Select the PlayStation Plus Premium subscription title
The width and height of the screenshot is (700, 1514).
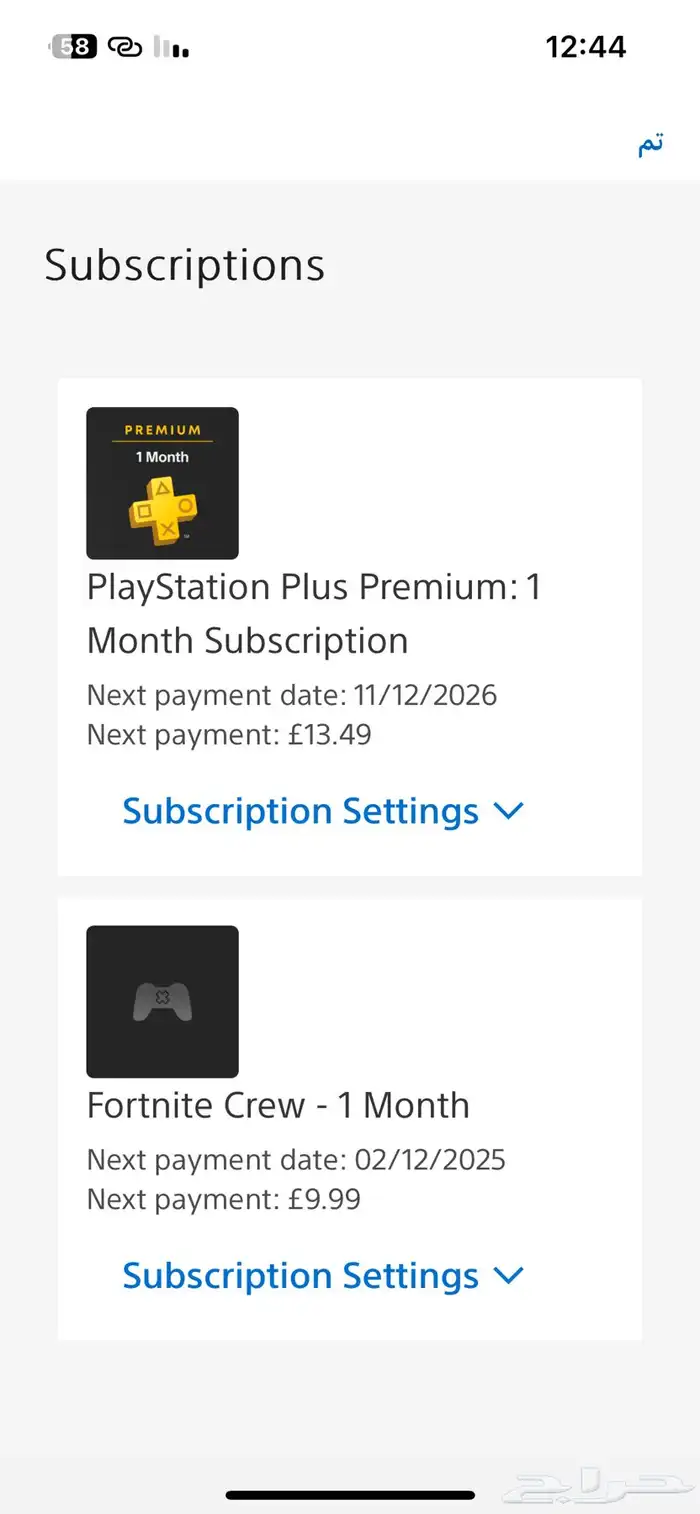313,613
